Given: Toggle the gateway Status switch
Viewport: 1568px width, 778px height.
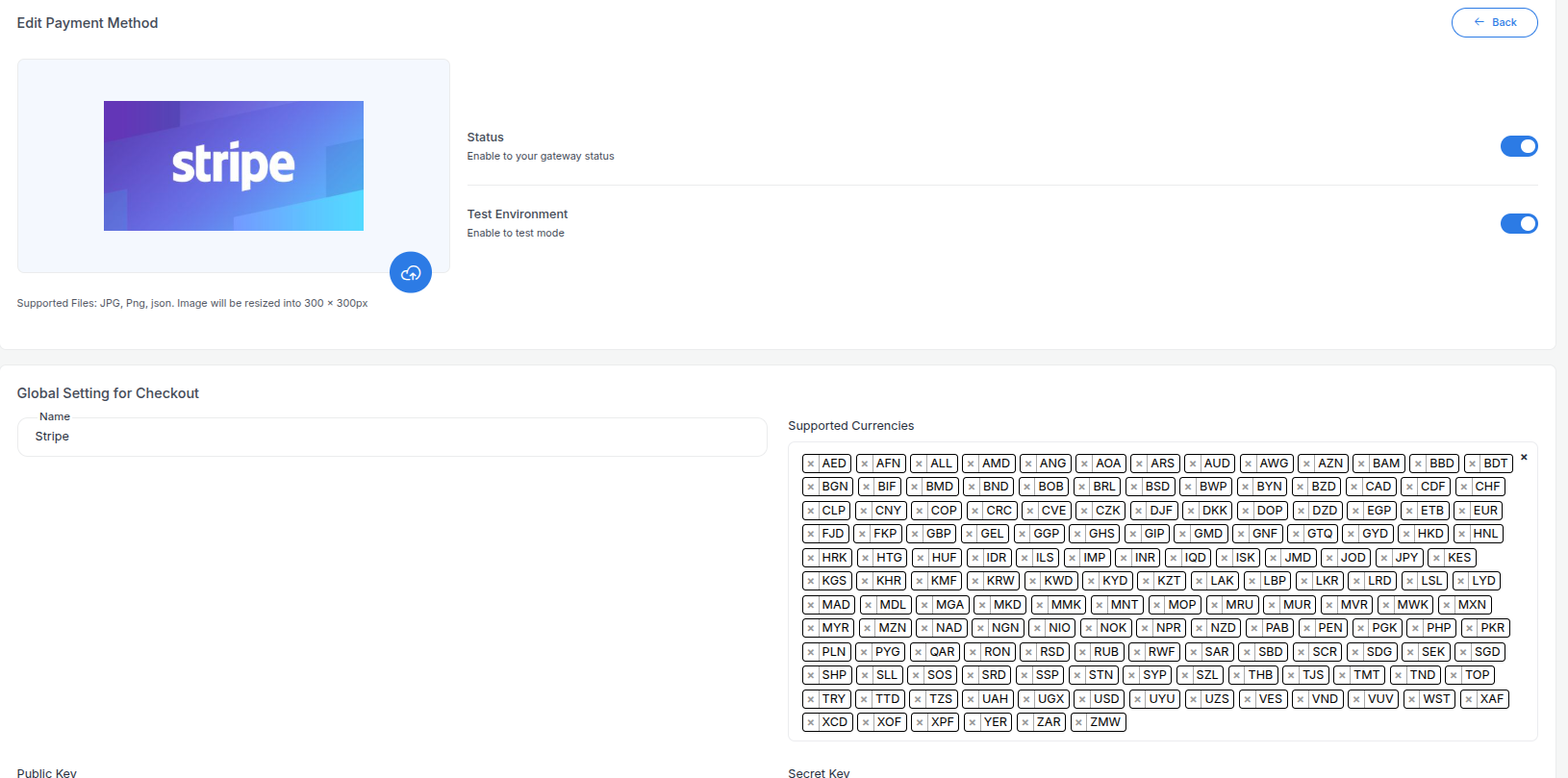Looking at the screenshot, I should pos(1519,146).
